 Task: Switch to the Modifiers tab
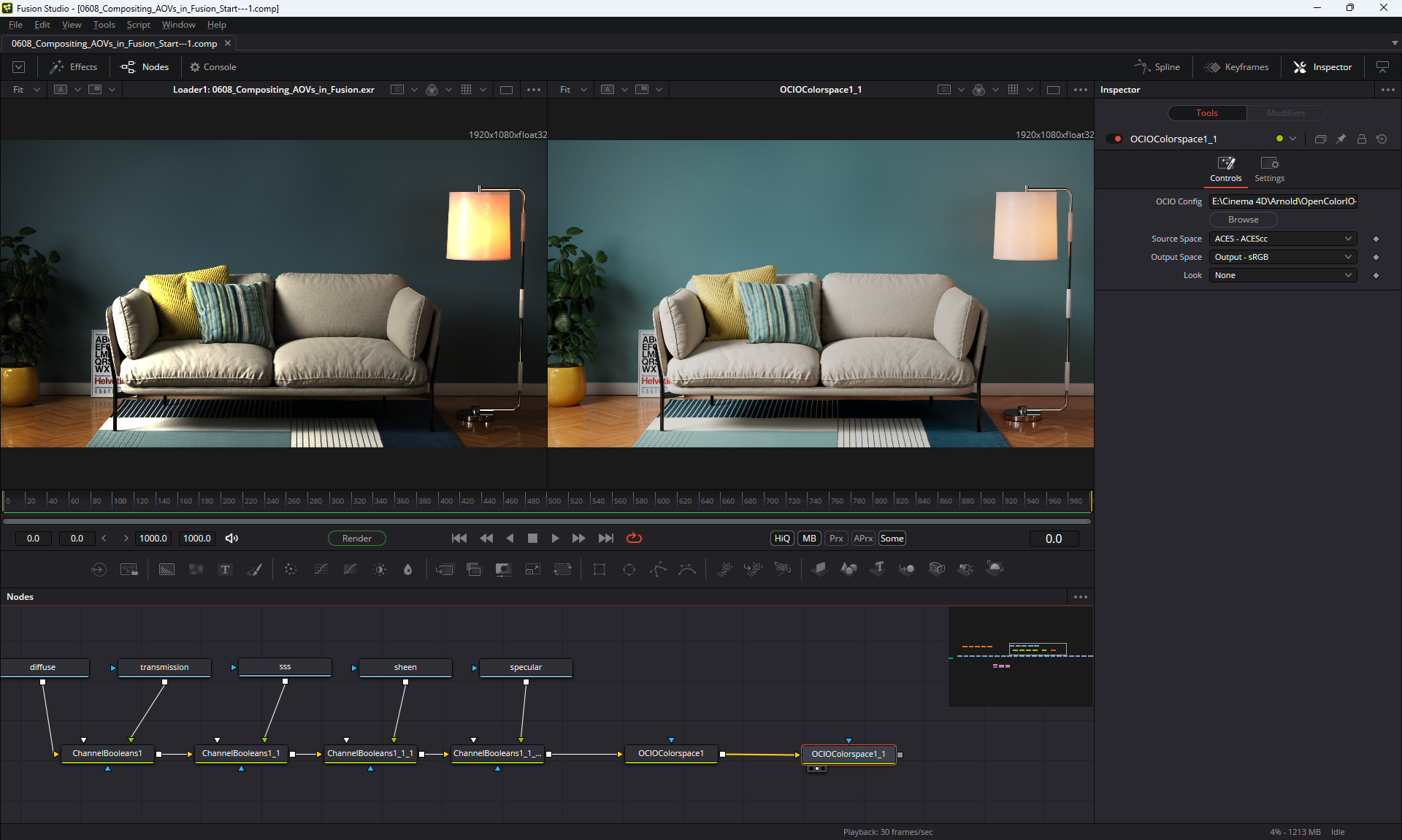1285,113
